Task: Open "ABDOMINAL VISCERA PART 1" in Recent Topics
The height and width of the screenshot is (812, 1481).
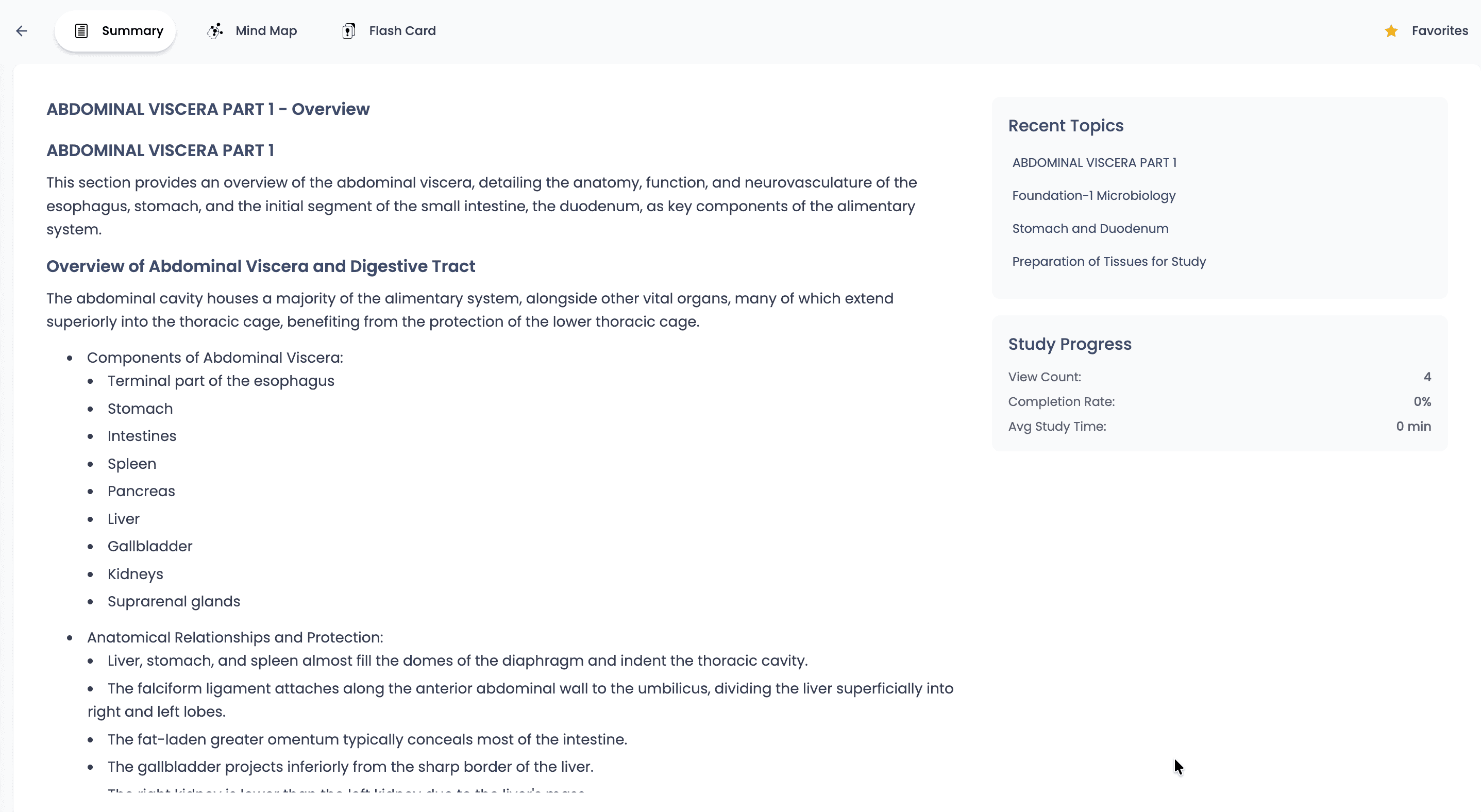Action: coord(1094,162)
